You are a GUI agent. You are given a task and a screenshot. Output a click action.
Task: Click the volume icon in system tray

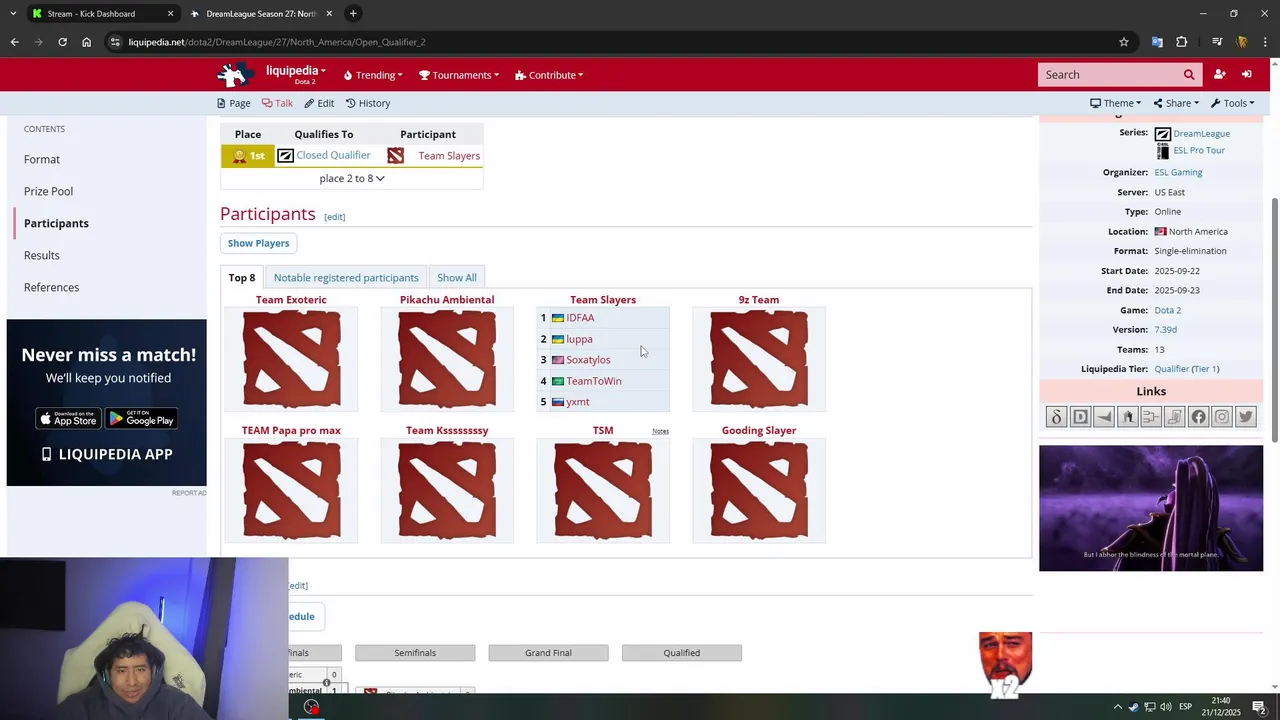coord(1166,707)
